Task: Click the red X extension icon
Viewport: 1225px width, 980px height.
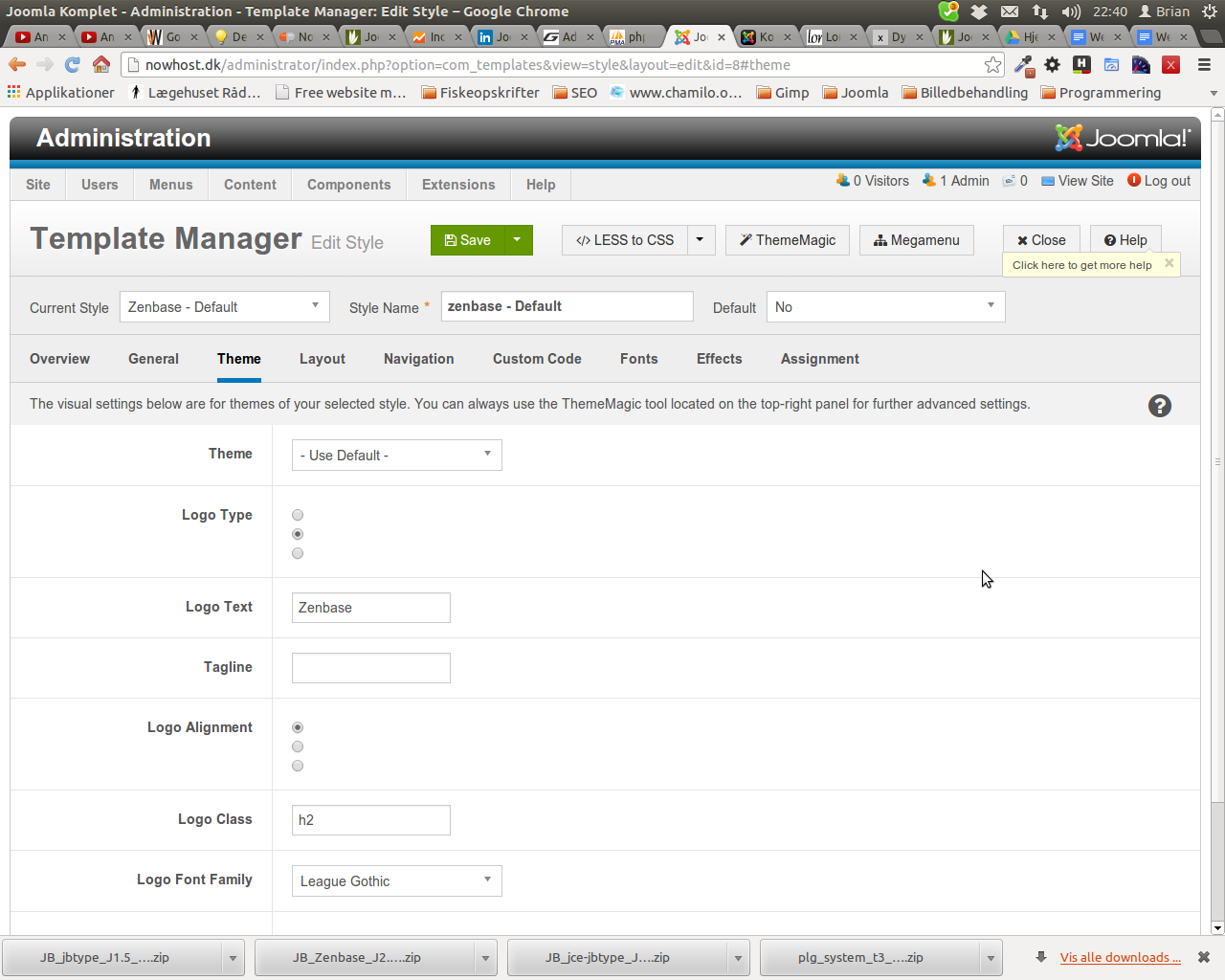Action: [x=1170, y=65]
